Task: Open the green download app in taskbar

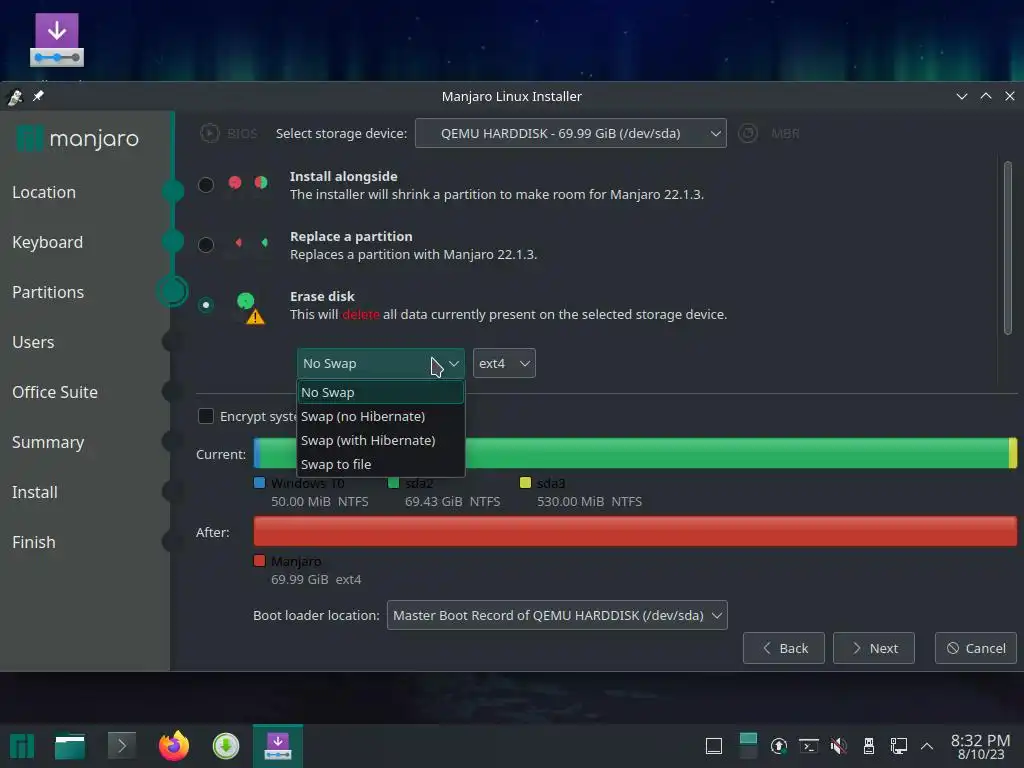Action: coord(226,746)
